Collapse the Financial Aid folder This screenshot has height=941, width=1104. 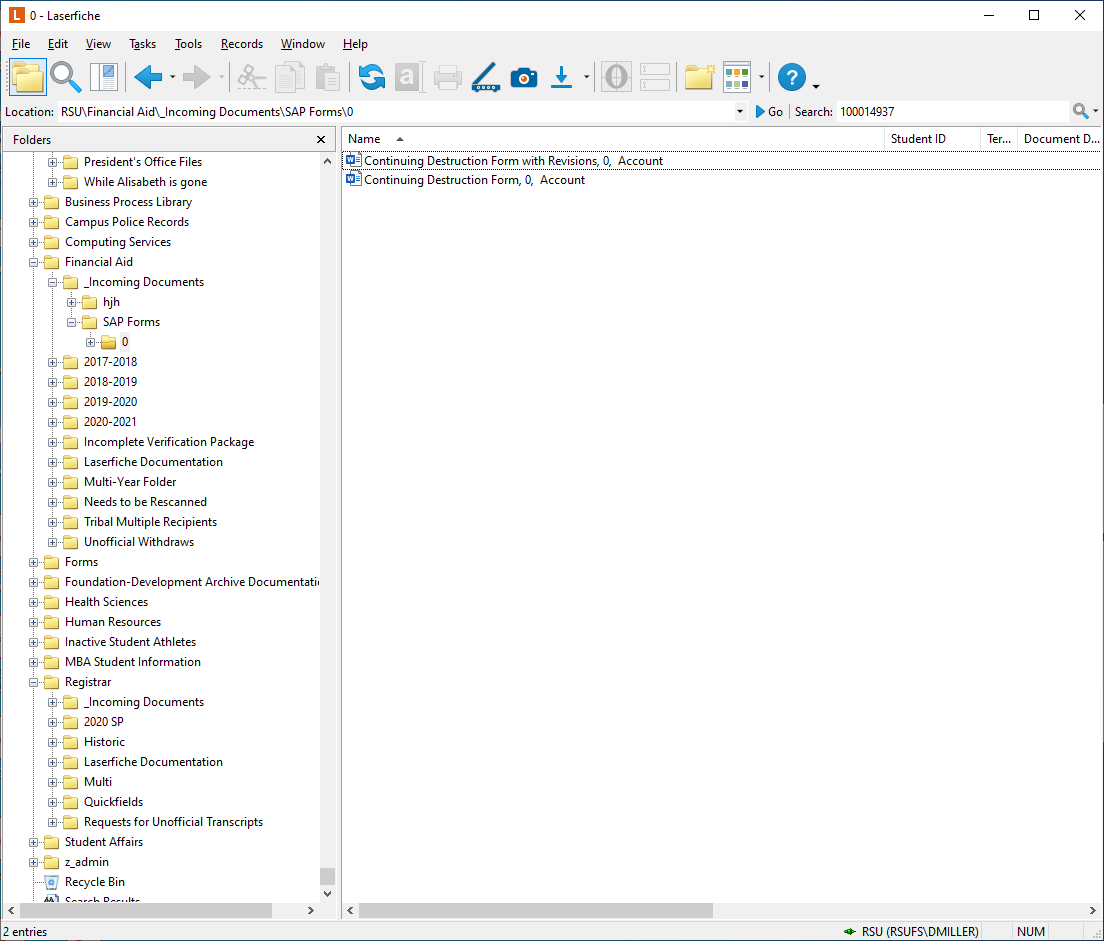tap(33, 262)
